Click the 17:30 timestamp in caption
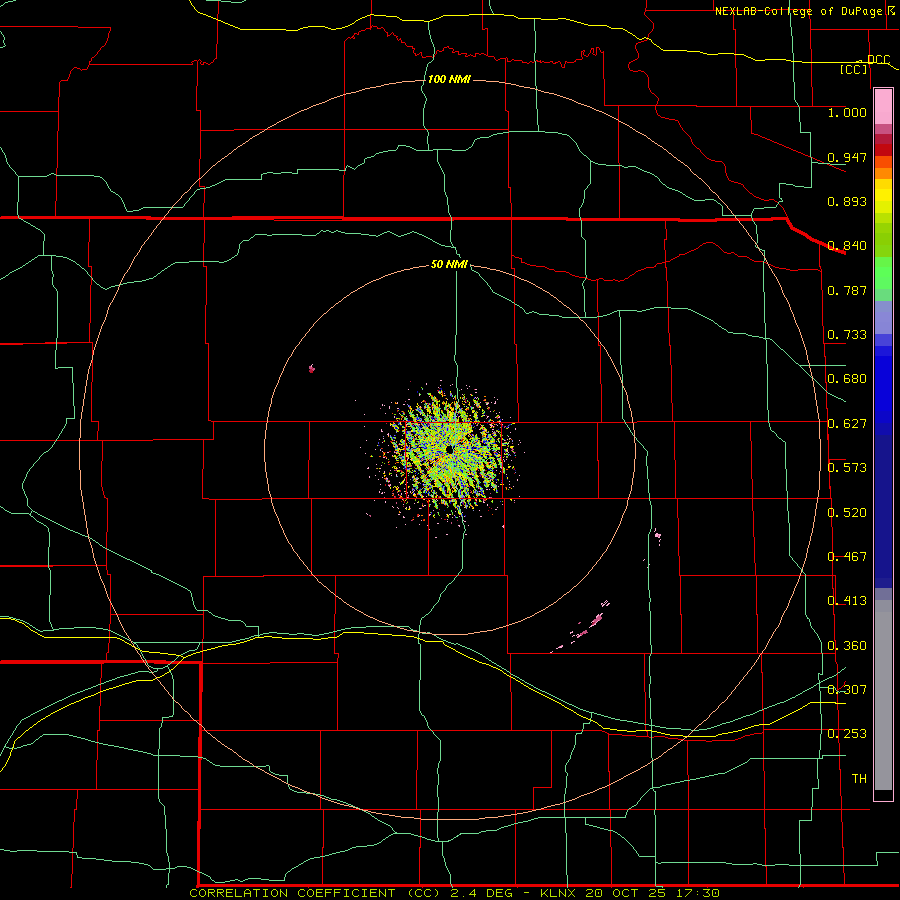This screenshot has height=900, width=900. (697, 893)
